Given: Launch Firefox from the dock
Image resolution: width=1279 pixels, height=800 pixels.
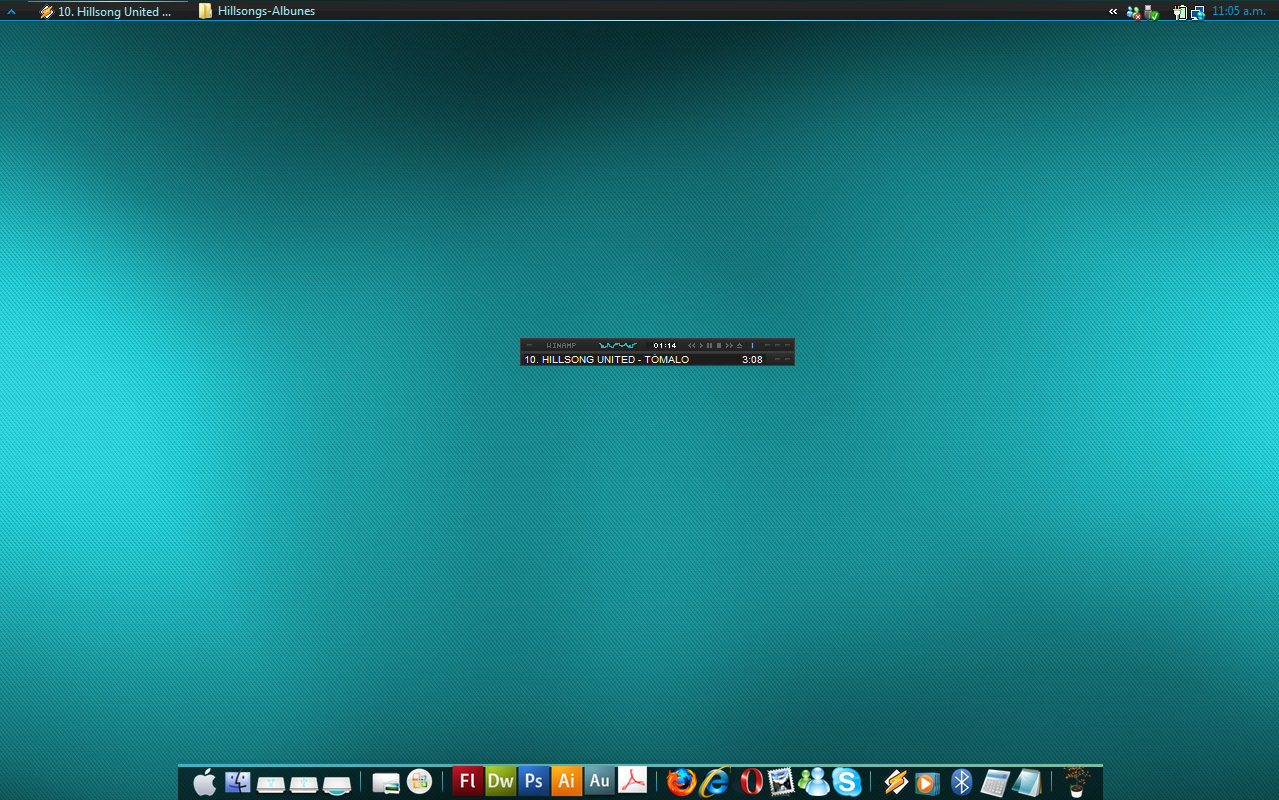Looking at the screenshot, I should [x=681, y=781].
